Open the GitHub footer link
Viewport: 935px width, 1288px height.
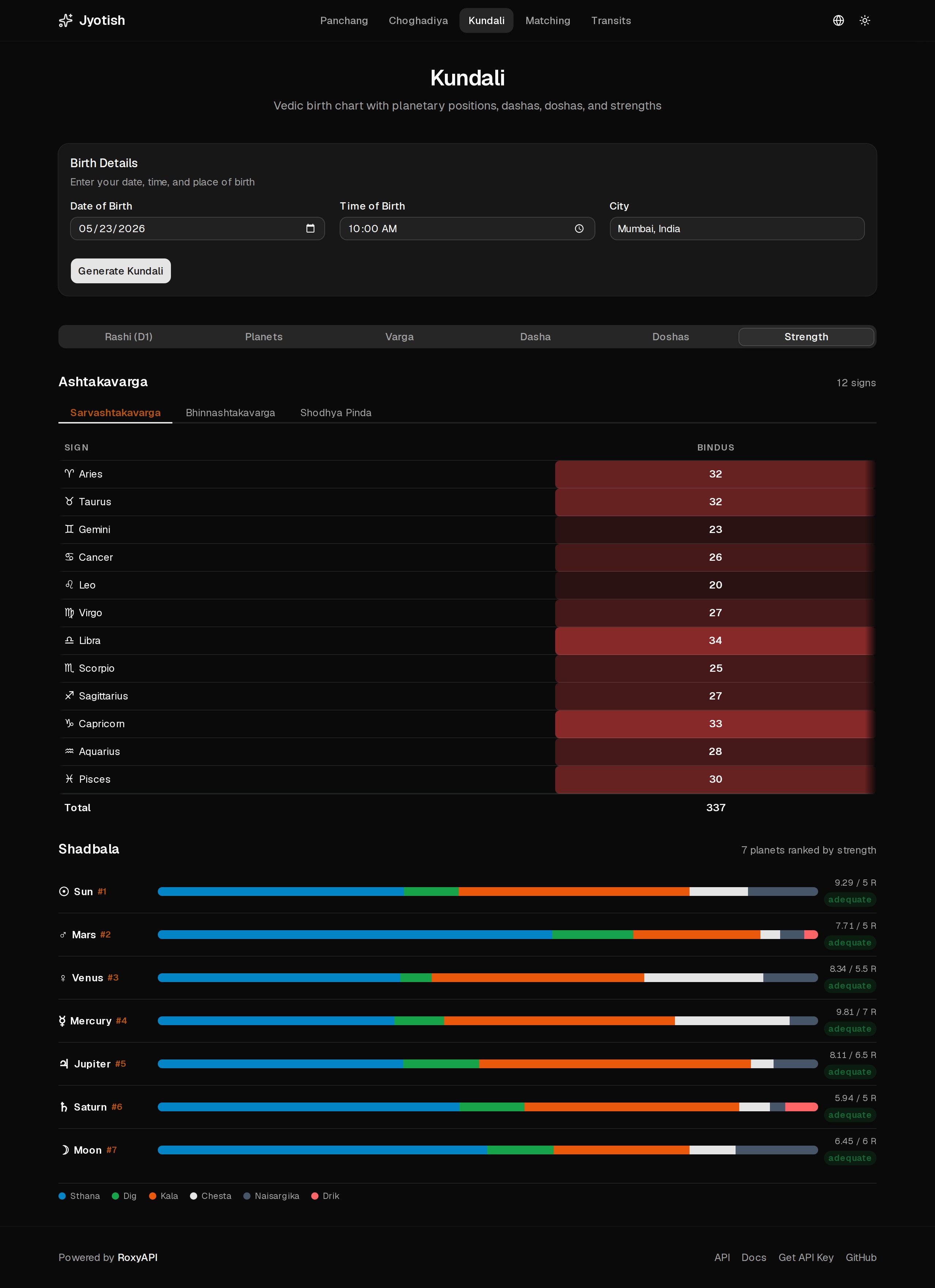[x=860, y=1257]
